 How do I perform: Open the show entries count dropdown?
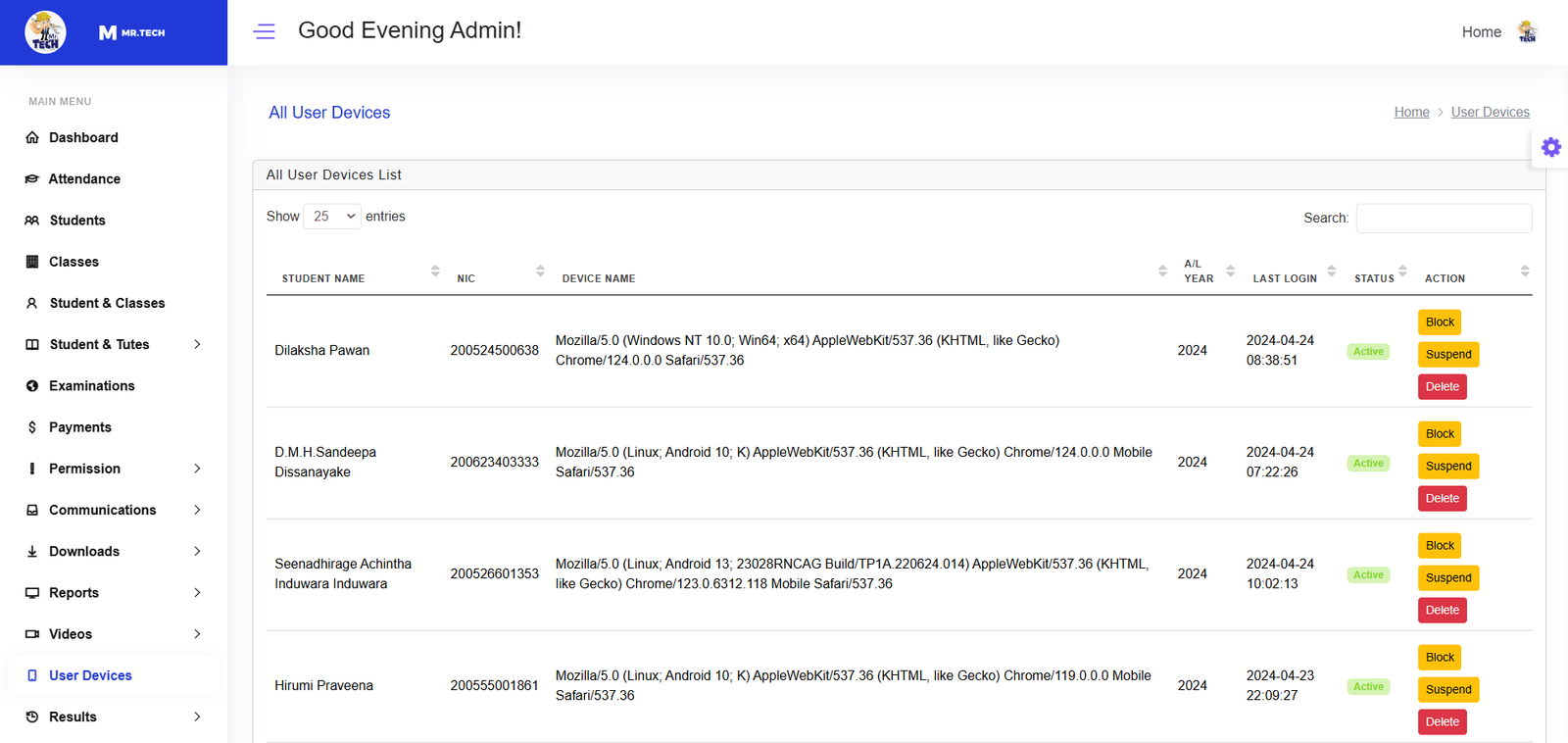click(333, 217)
